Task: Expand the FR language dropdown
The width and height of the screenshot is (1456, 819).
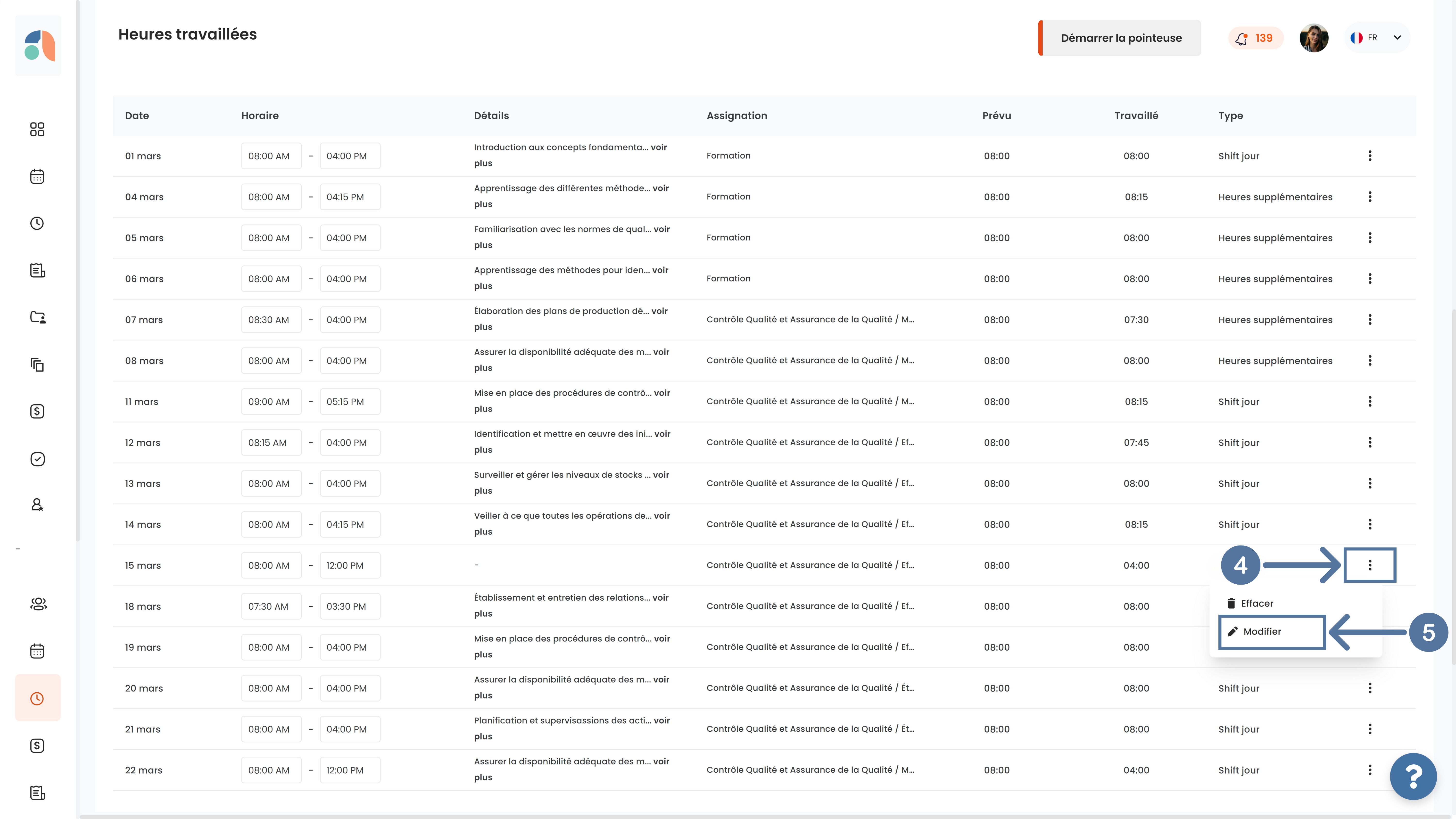Action: click(1377, 38)
